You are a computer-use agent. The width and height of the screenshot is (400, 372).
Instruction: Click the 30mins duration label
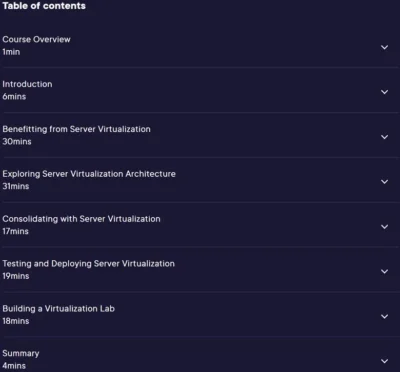point(17,141)
